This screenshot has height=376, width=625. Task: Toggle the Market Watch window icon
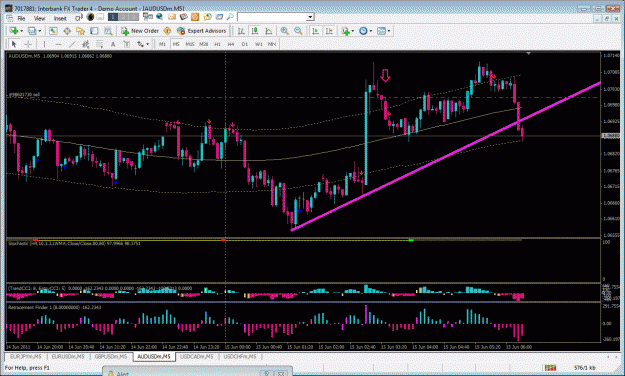53,31
